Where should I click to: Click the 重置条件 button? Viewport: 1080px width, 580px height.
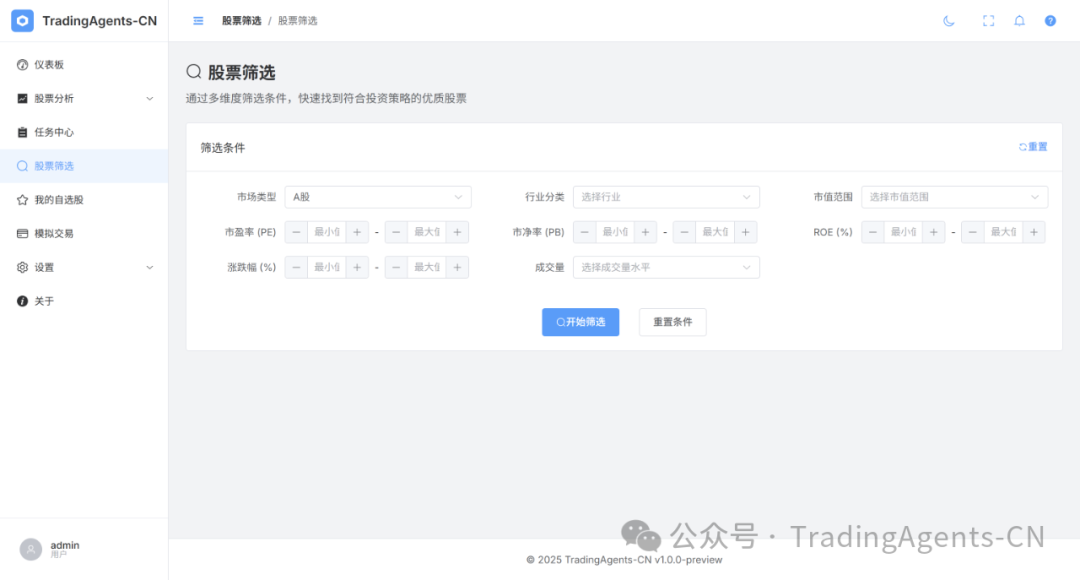point(672,322)
